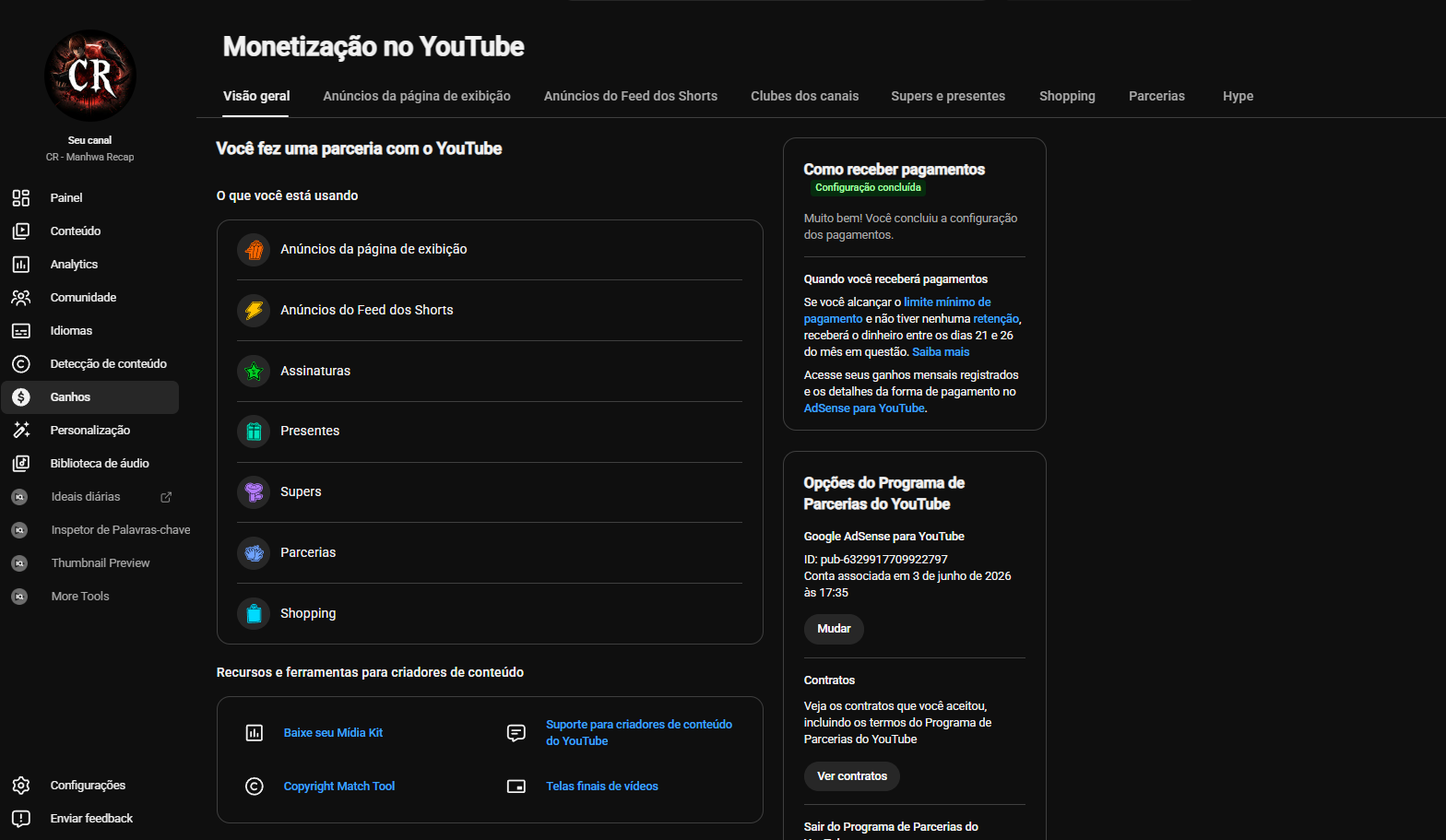Click the Detecção de conteúdo copyright icon
This screenshot has width=1446, height=840.
point(21,364)
